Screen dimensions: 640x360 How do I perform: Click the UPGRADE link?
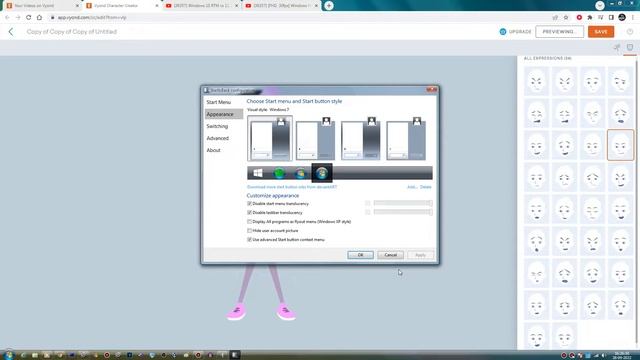coord(520,31)
